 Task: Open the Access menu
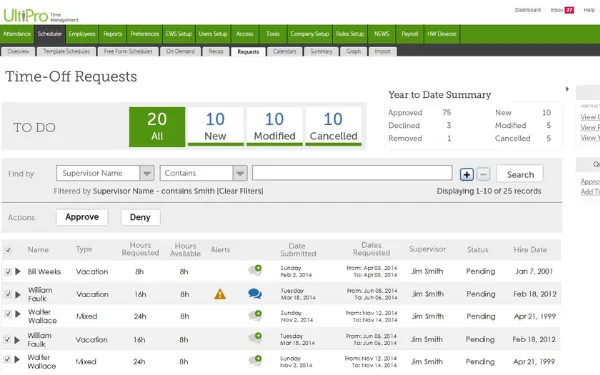(x=245, y=34)
